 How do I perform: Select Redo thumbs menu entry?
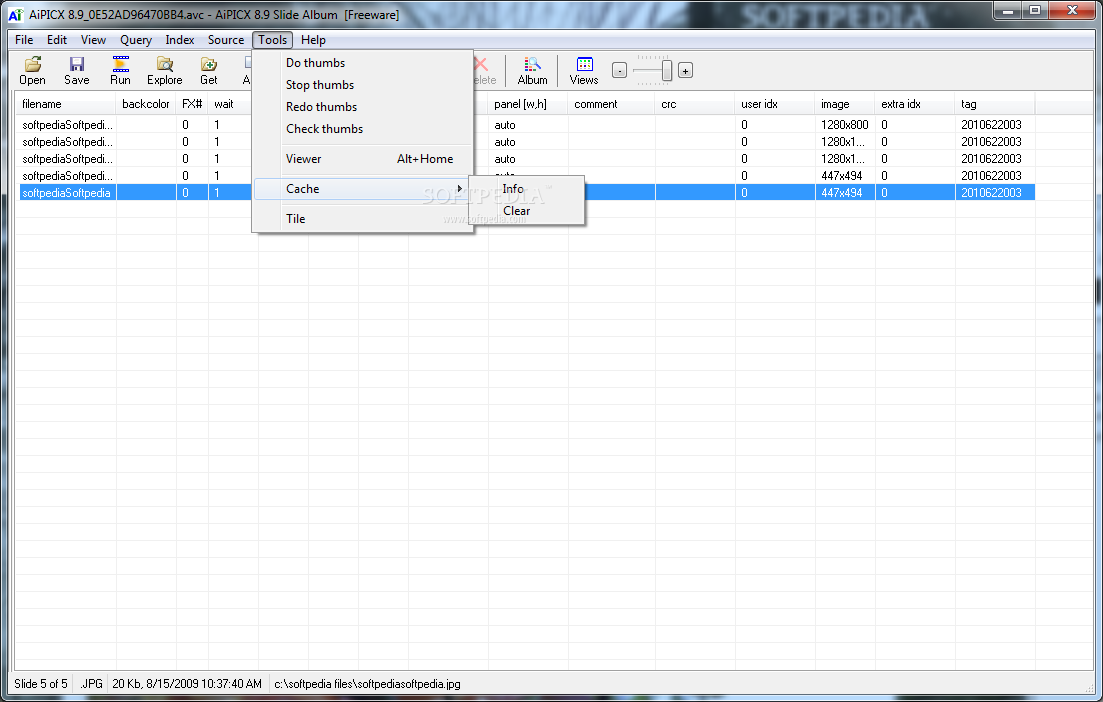[x=363, y=107]
